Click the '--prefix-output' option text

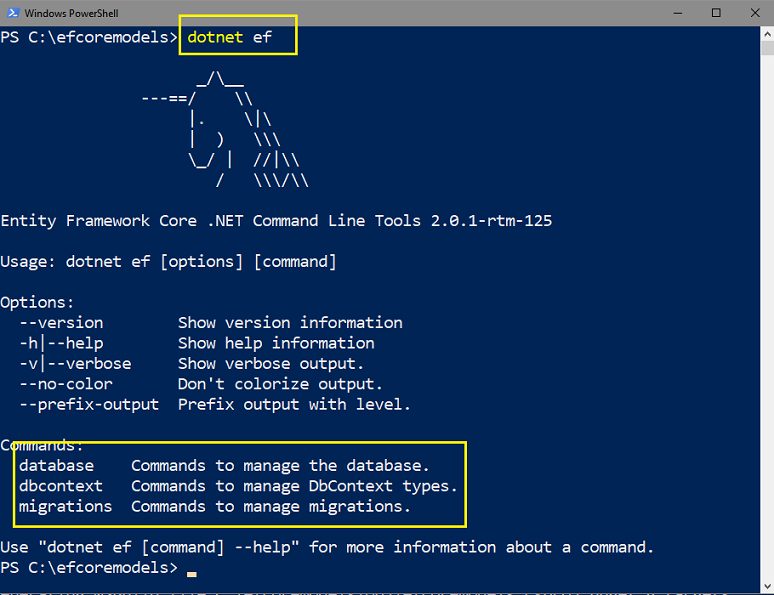pyautogui.click(x=89, y=405)
